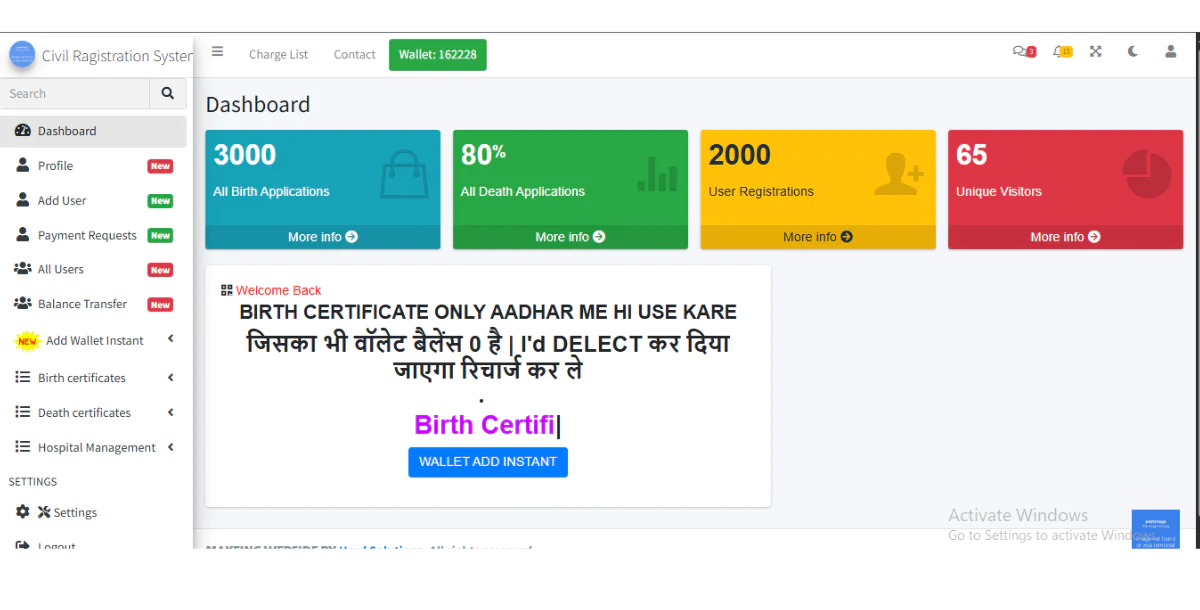Click the Unique Visitors label
This screenshot has width=1200, height=610.
click(x=999, y=192)
